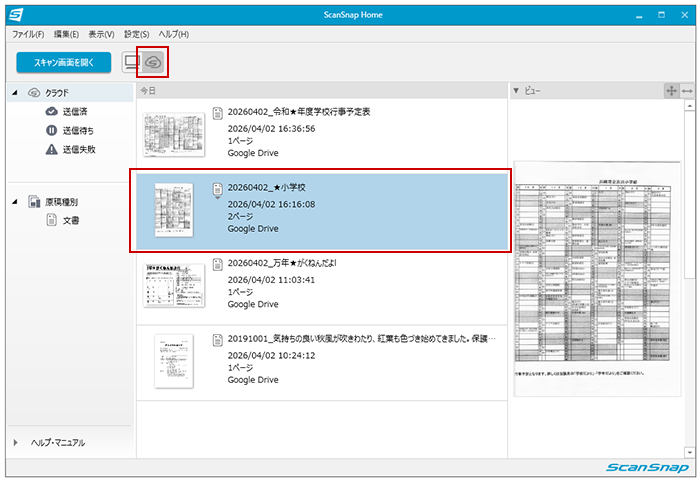Select title 20260402_★小学校
This screenshot has width=700, height=480.
[x=267, y=188]
